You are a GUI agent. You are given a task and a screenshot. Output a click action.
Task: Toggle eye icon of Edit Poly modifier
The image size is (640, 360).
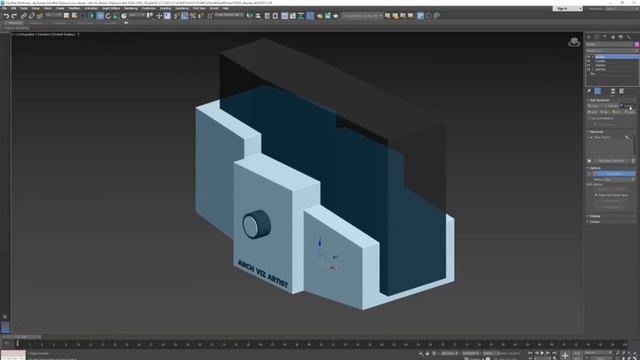tap(588, 69)
